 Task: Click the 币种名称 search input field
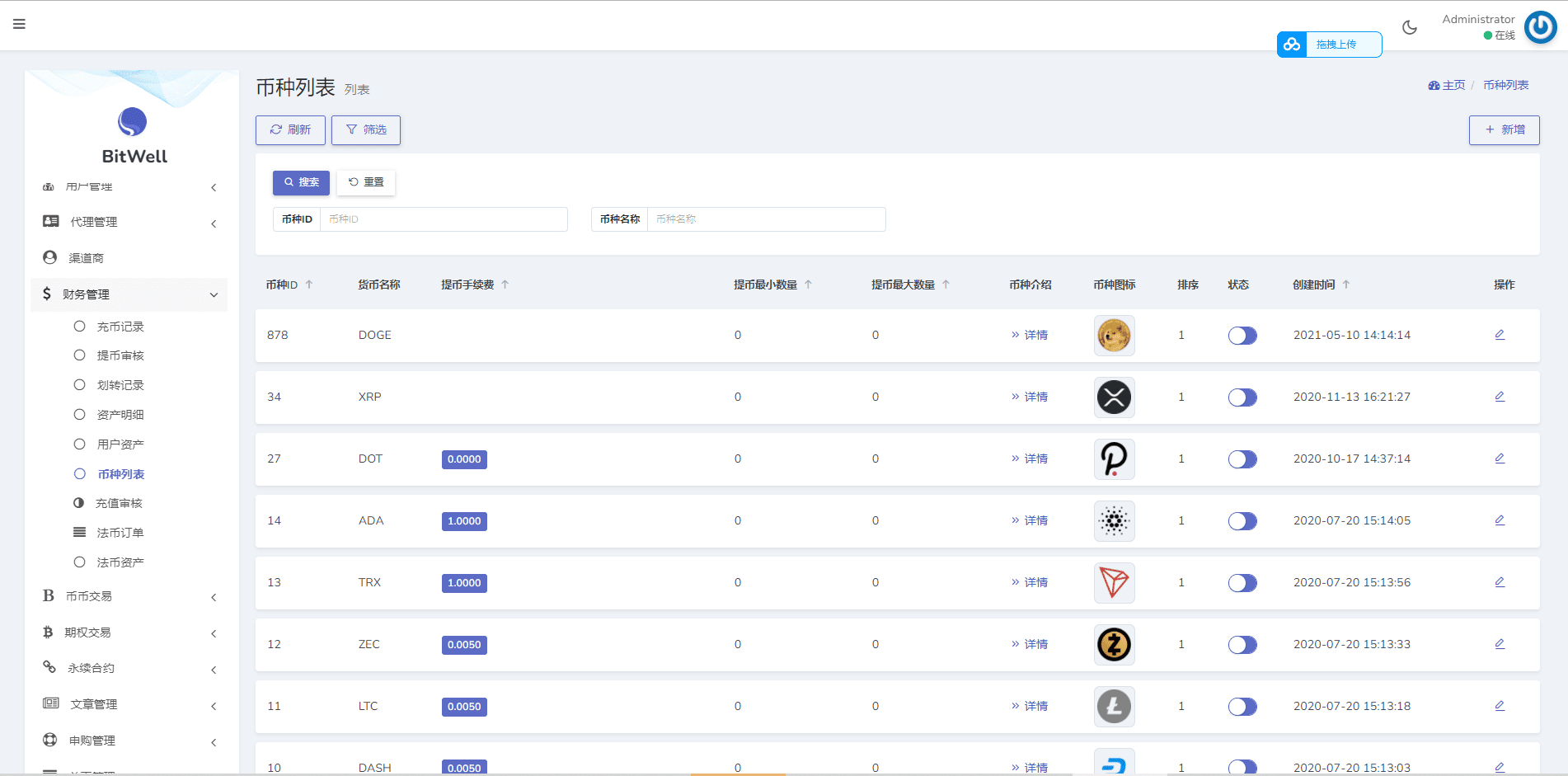pyautogui.click(x=765, y=219)
